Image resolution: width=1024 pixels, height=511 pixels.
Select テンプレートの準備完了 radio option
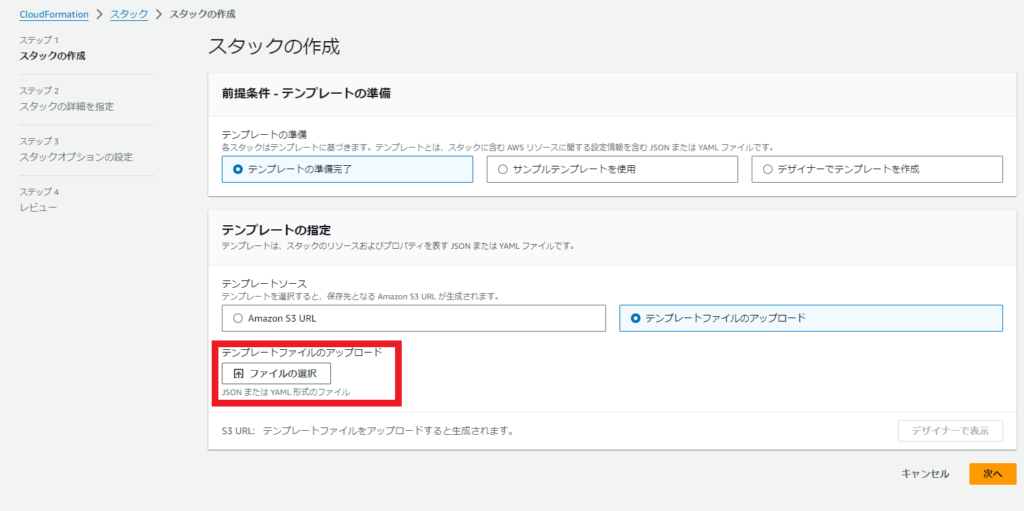(x=238, y=169)
